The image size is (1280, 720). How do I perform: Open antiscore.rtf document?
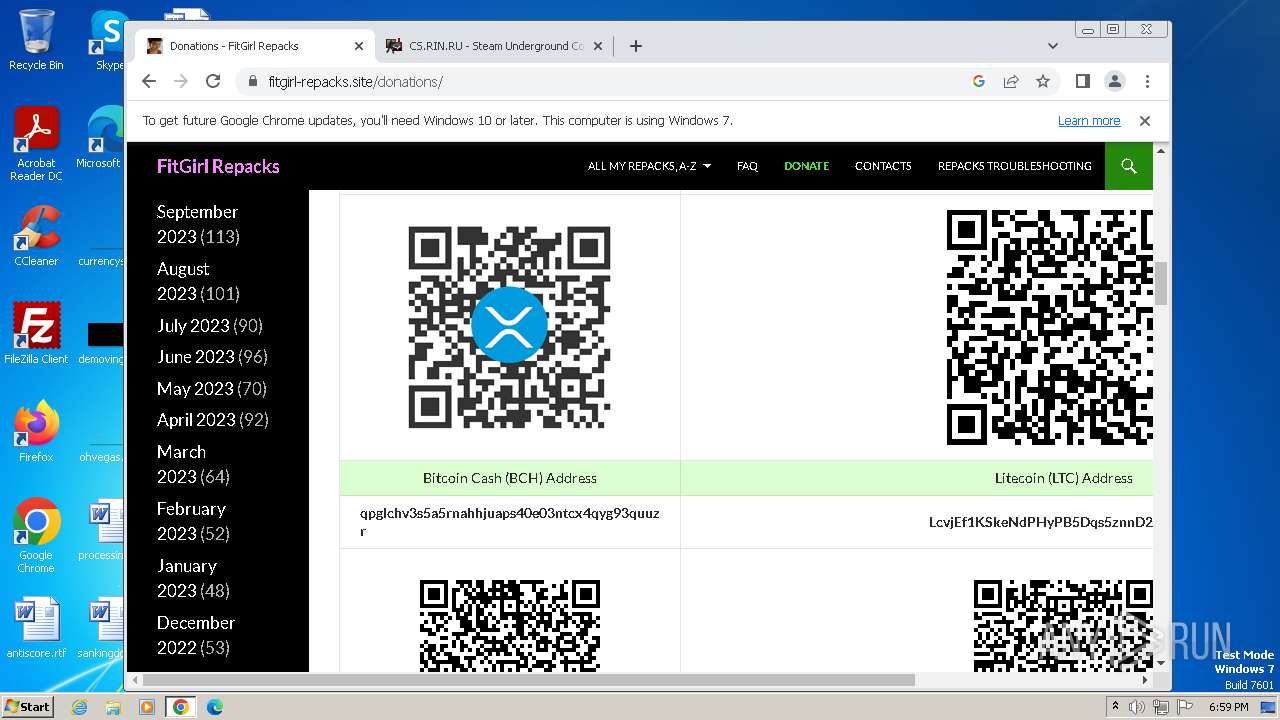(36, 628)
